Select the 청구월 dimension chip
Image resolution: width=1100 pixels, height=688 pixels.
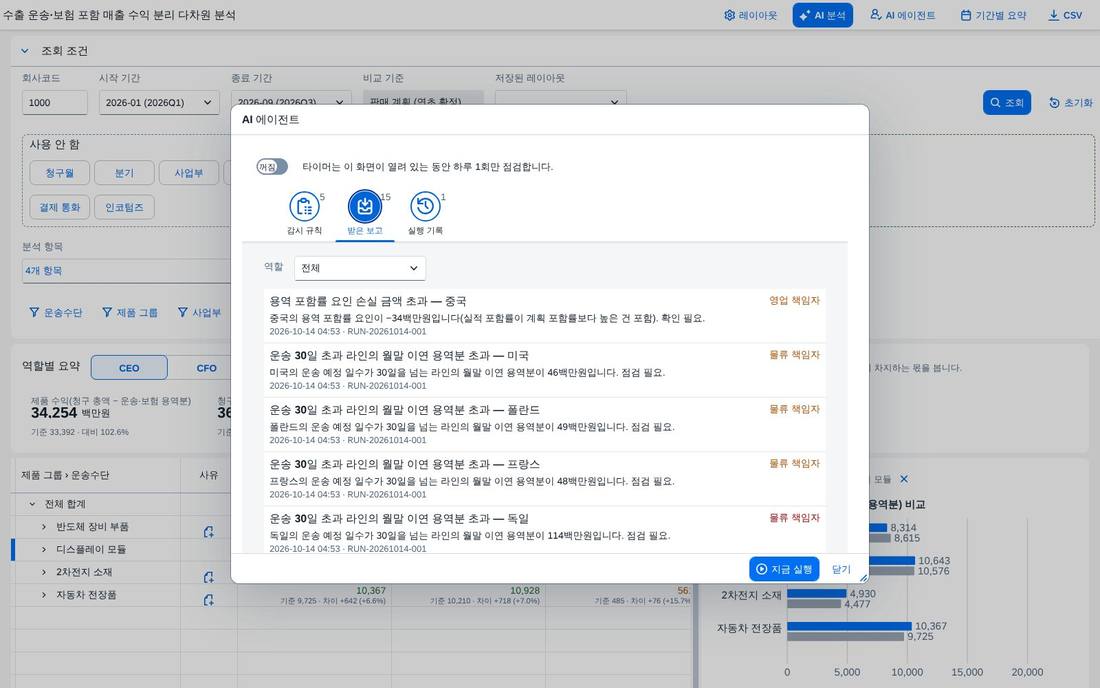[60, 173]
